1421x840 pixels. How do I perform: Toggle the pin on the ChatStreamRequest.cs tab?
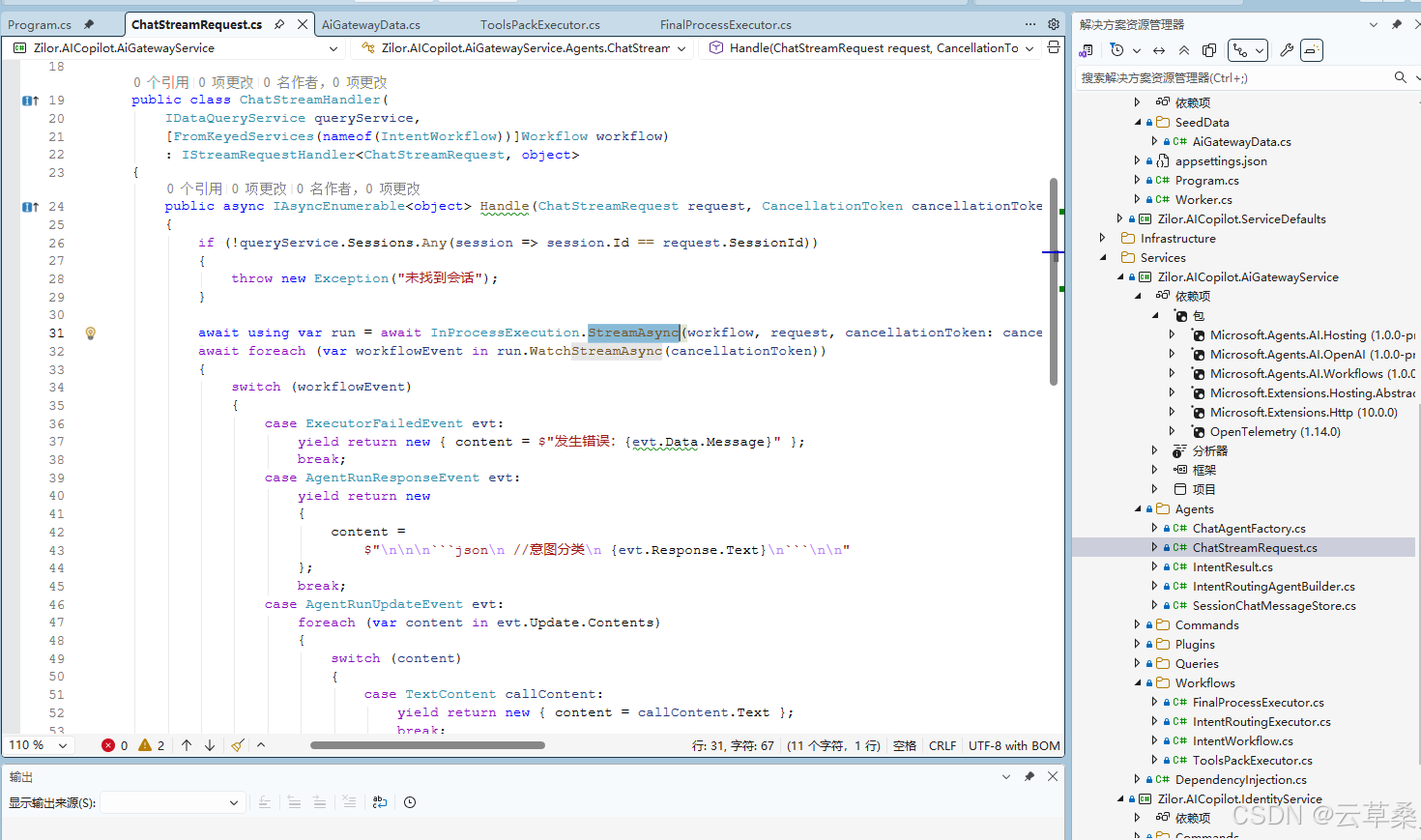coord(279,24)
